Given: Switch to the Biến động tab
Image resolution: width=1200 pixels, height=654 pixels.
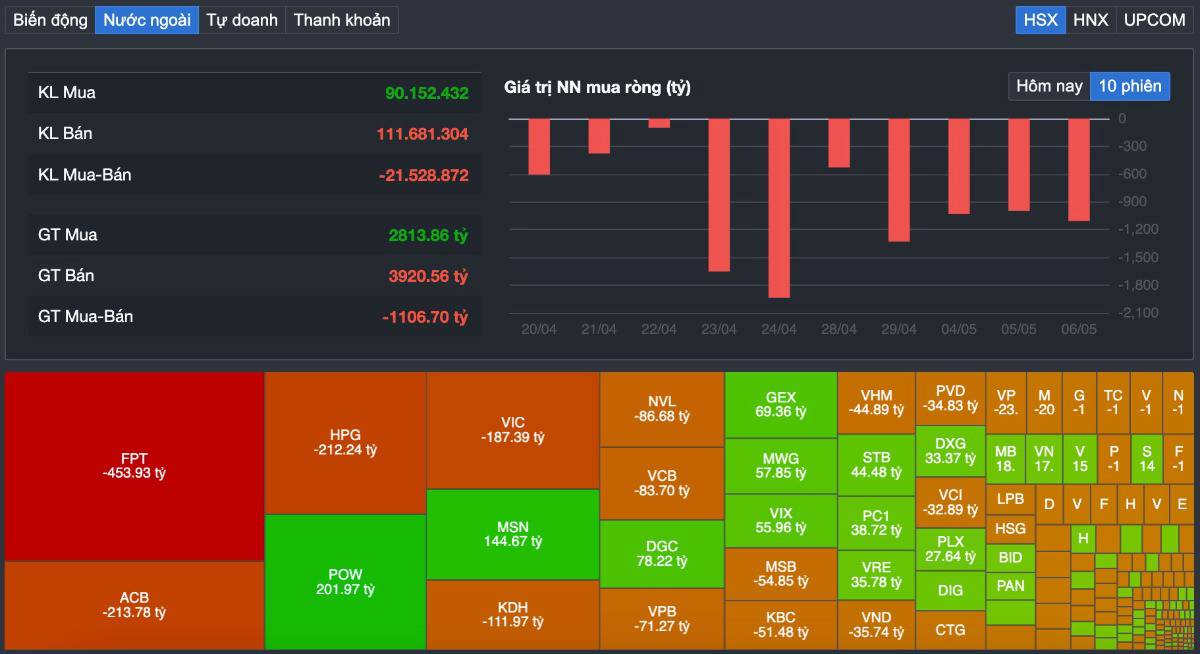Looking at the screenshot, I should 50,20.
